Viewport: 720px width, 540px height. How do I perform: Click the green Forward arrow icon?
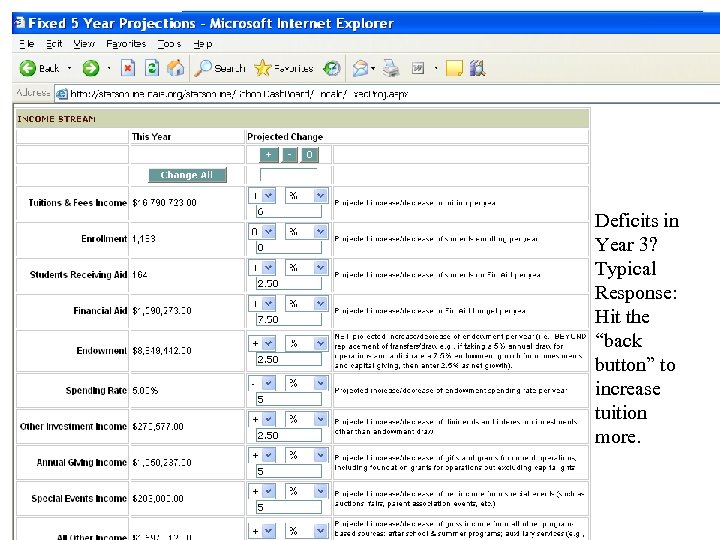point(90,68)
